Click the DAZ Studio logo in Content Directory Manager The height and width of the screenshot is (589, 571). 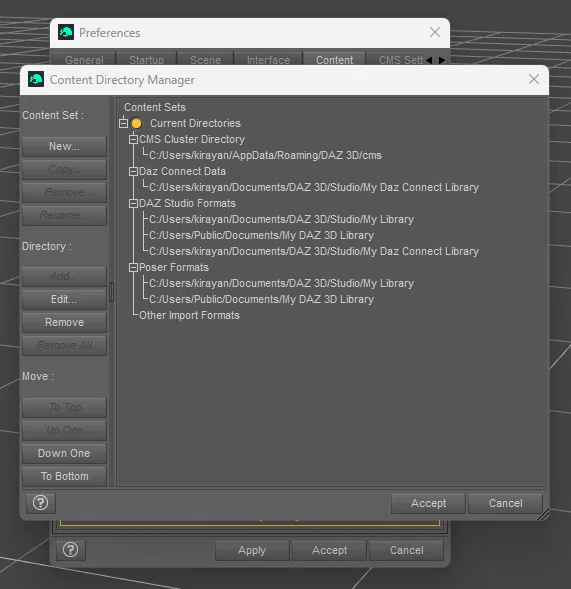click(x=36, y=79)
